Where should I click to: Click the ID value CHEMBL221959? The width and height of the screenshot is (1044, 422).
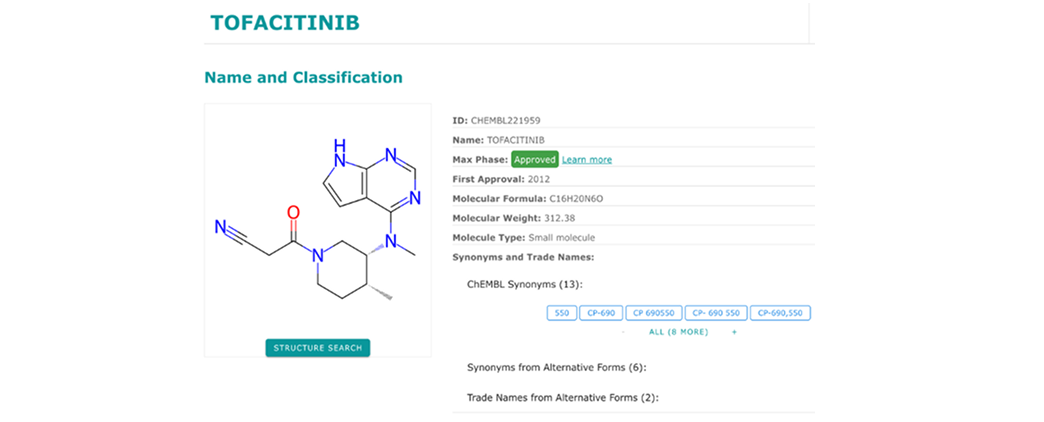[x=505, y=120]
